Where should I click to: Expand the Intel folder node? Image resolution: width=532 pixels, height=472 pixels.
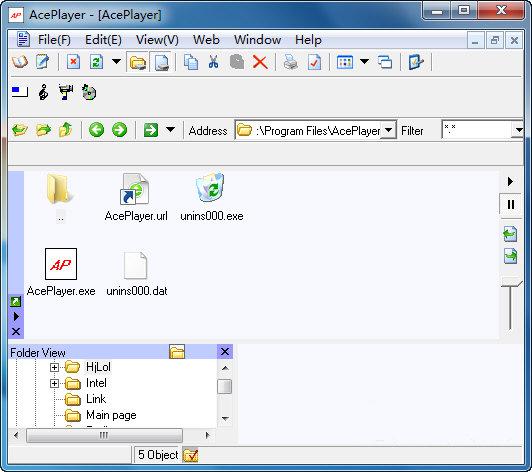click(54, 383)
